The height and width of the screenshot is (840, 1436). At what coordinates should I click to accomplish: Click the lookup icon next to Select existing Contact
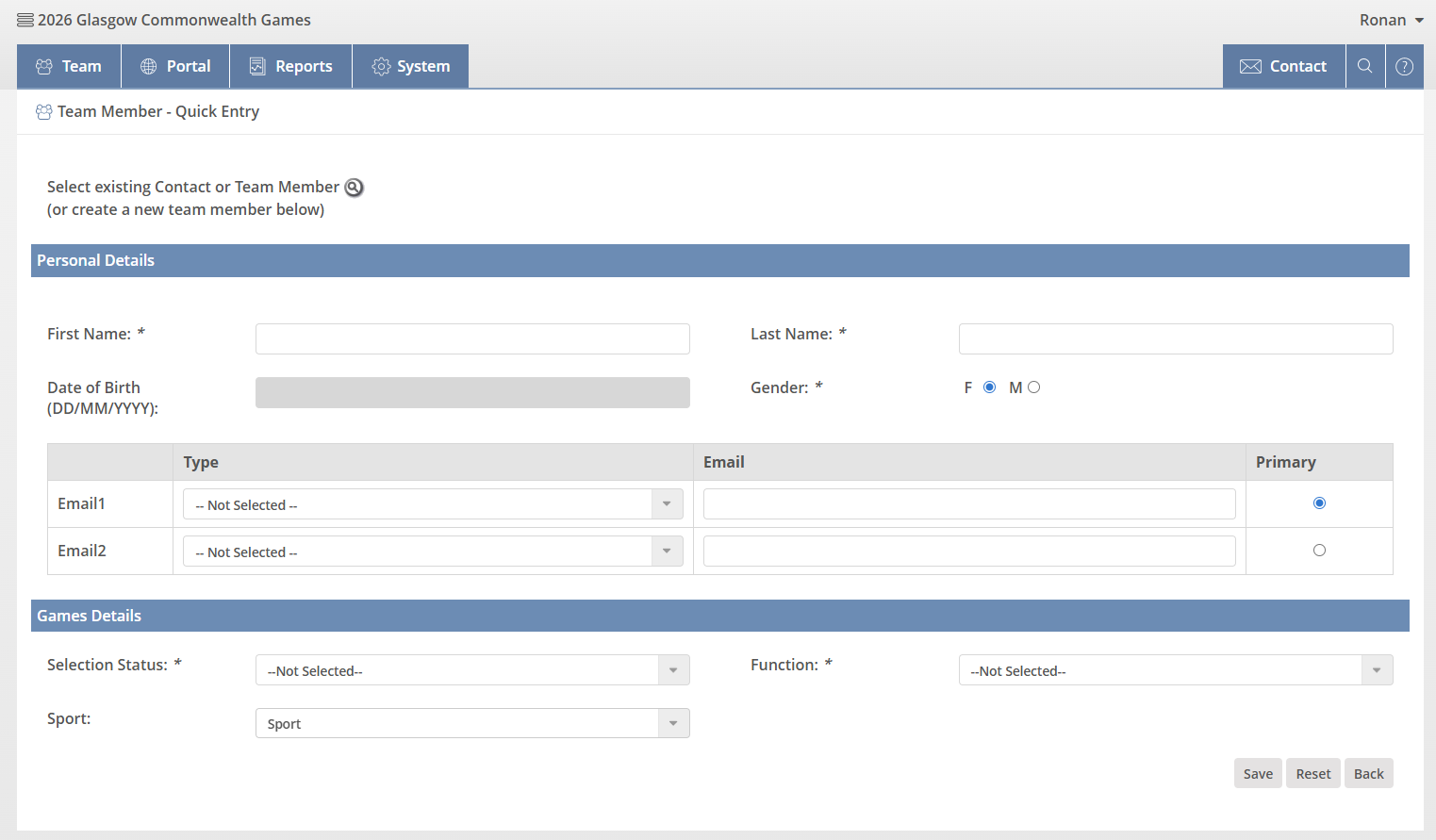click(x=354, y=188)
